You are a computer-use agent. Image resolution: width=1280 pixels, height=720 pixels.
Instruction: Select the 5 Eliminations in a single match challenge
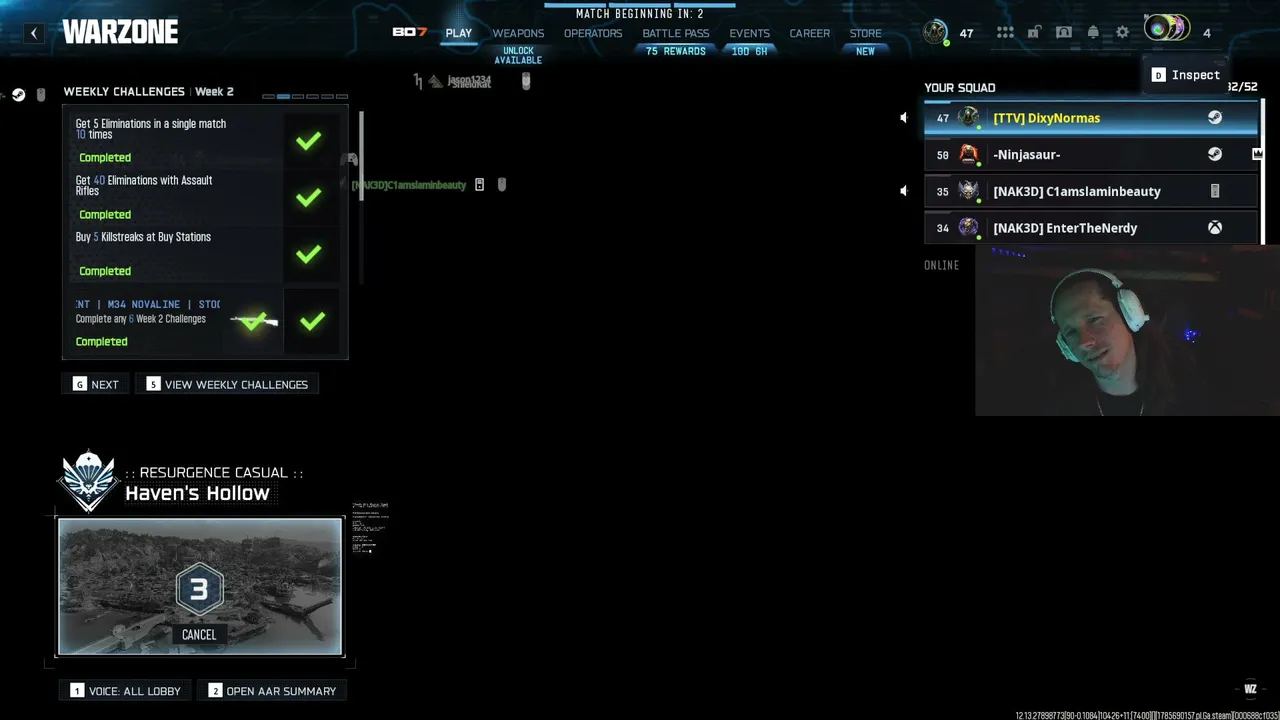[x=205, y=139]
